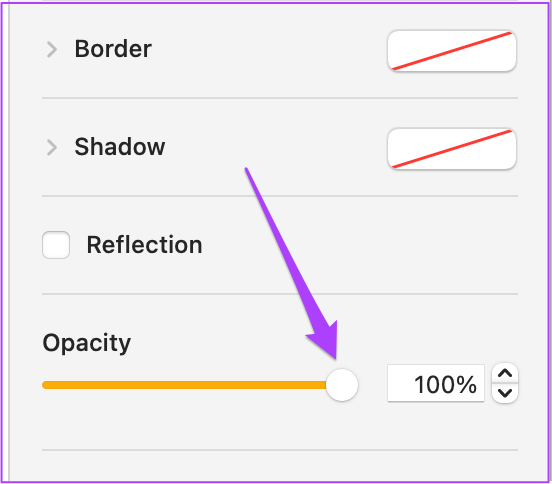Expand the Shadow section chevron
Image resolution: width=552 pixels, height=484 pixels.
pyautogui.click(x=52, y=147)
